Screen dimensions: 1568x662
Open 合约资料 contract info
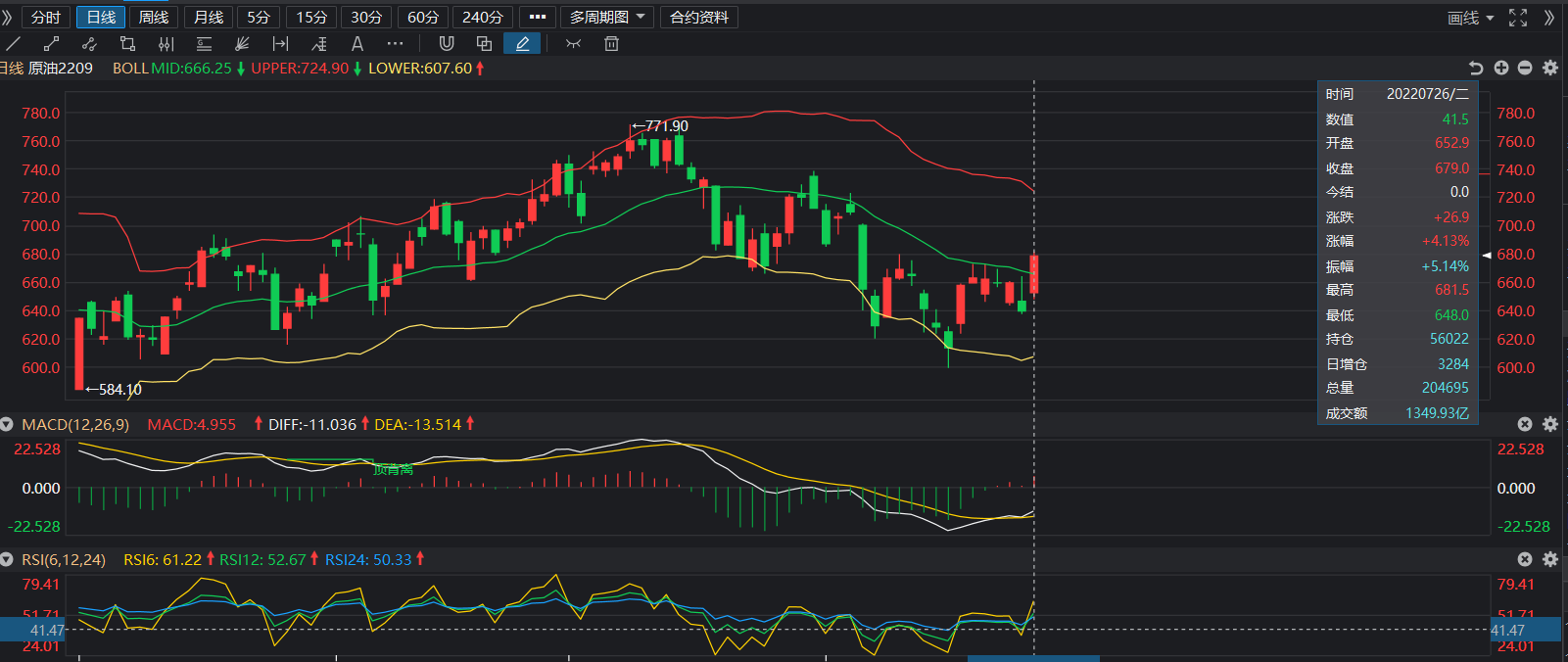(x=699, y=17)
